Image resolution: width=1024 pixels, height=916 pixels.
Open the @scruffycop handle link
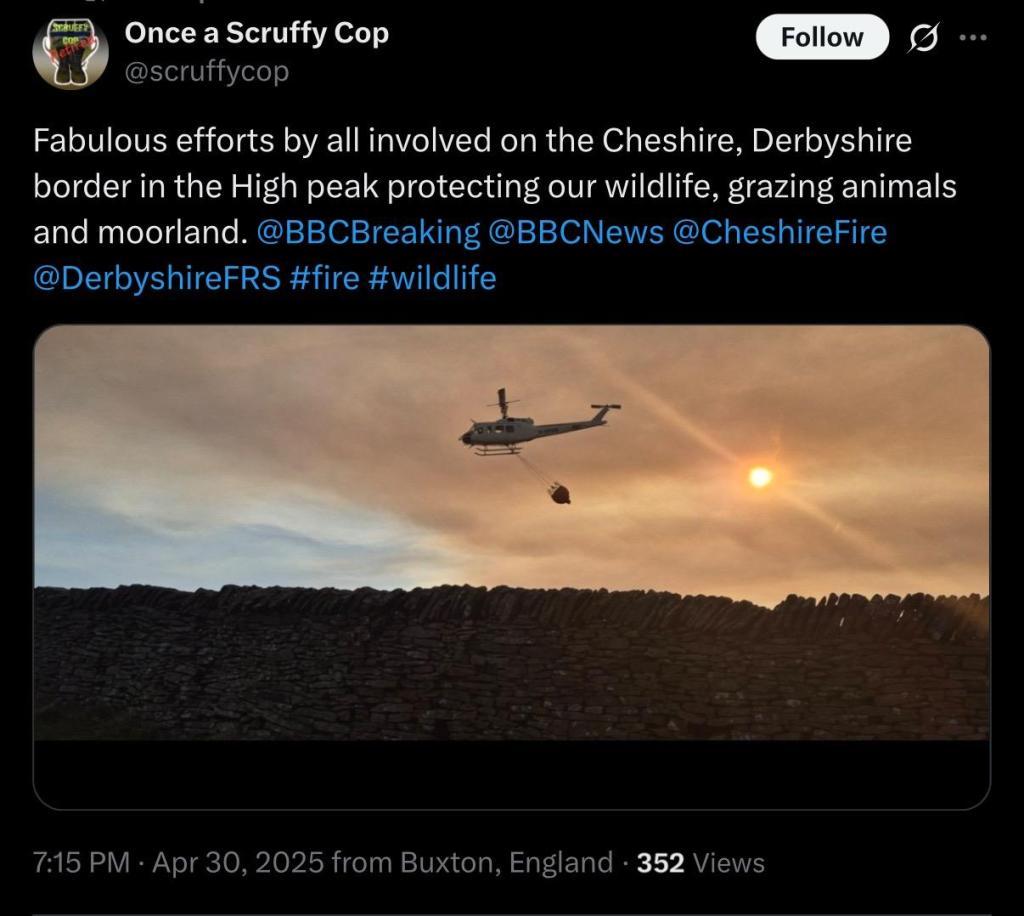tap(206, 72)
